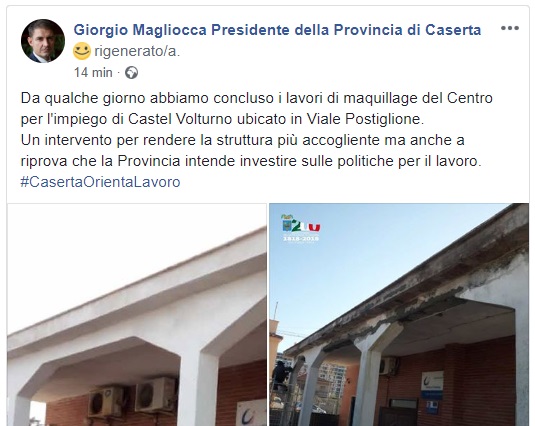This screenshot has height=426, width=535.
Task: Click the worker on ladder in right photo
Action: 280,377
